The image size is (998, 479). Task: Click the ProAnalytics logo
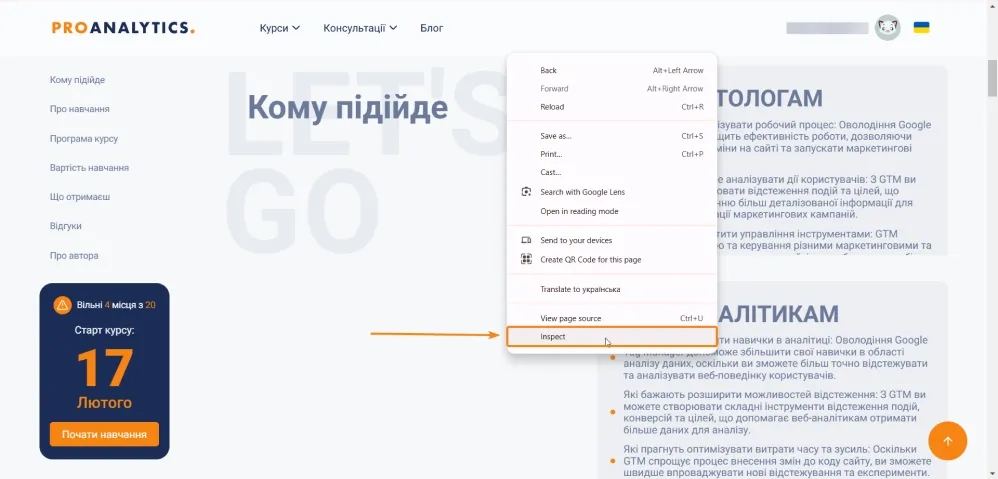pos(123,27)
